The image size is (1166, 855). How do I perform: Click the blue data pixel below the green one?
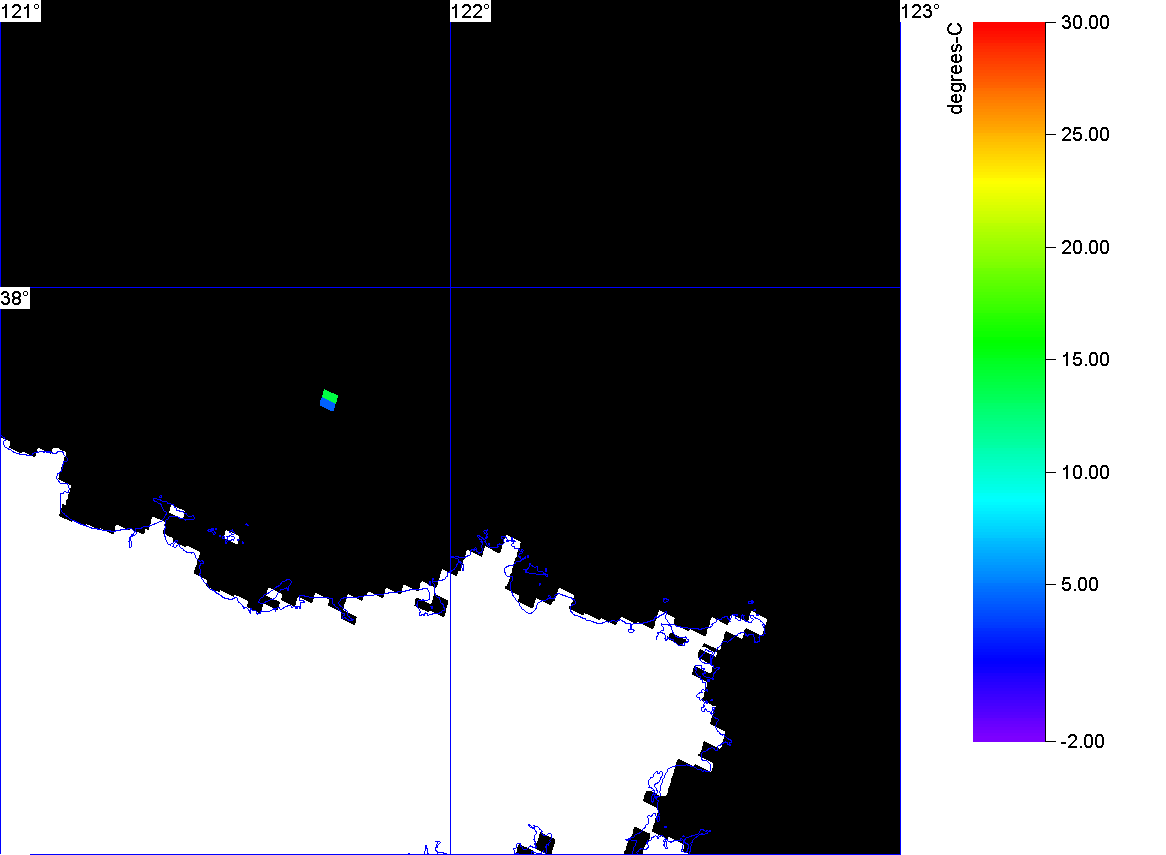coord(328,404)
